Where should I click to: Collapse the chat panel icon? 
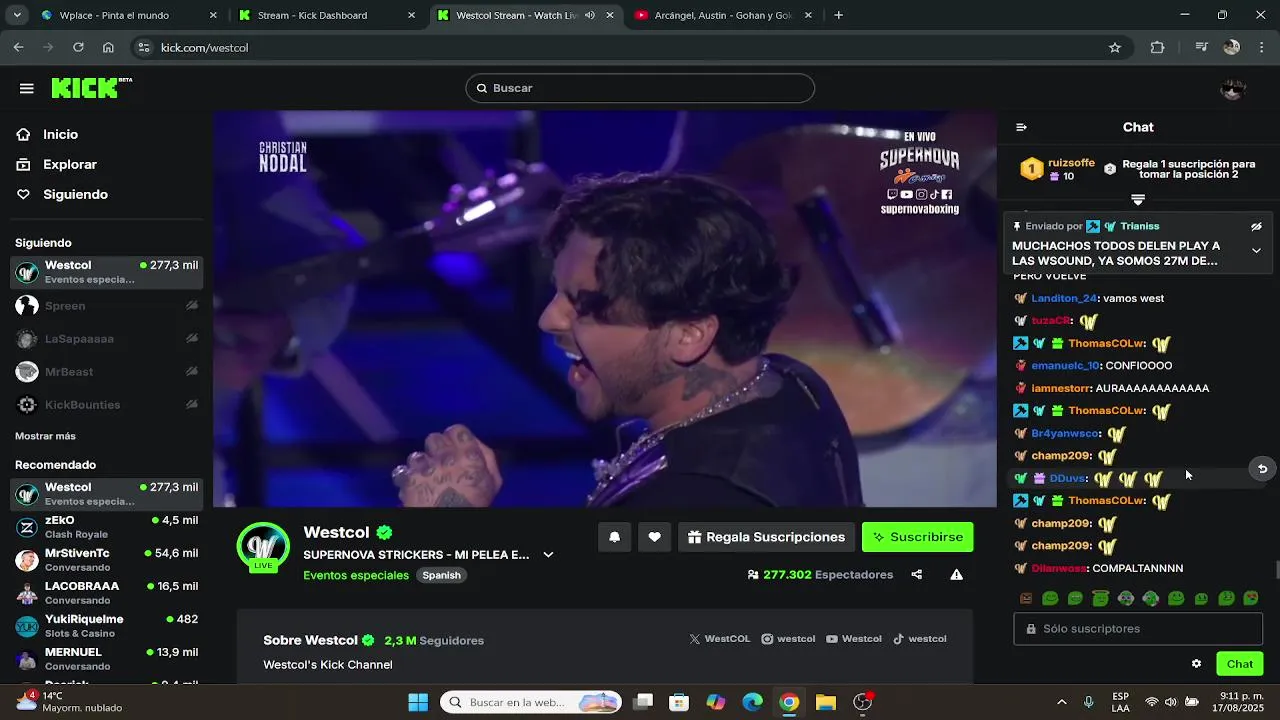tap(1021, 127)
